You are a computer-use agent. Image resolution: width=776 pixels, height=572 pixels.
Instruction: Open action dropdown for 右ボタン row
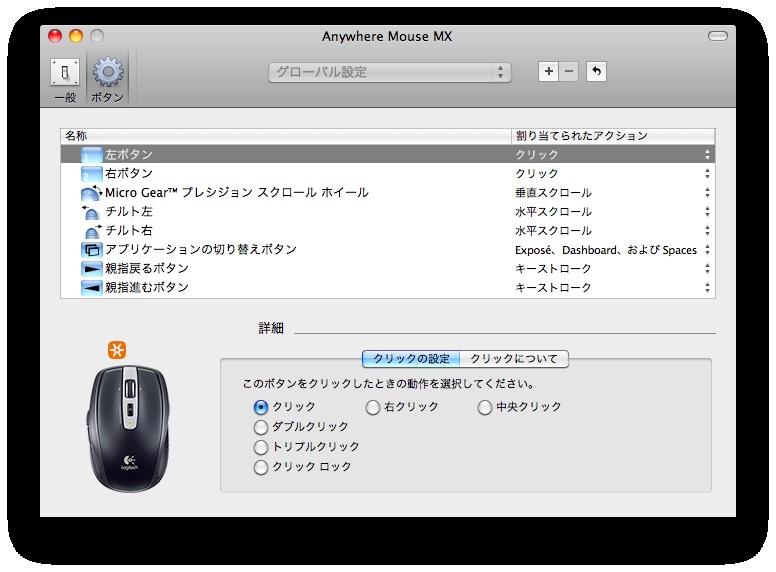point(707,174)
